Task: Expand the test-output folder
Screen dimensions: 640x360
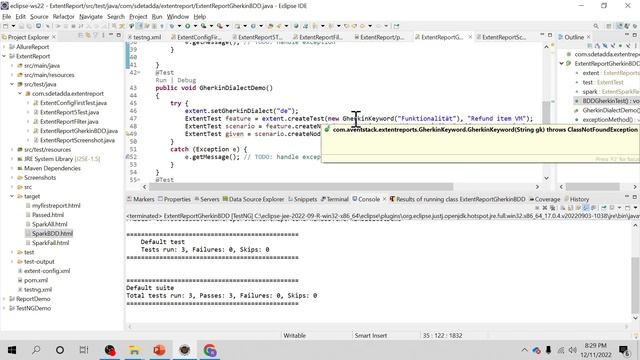Action: pos(12,262)
